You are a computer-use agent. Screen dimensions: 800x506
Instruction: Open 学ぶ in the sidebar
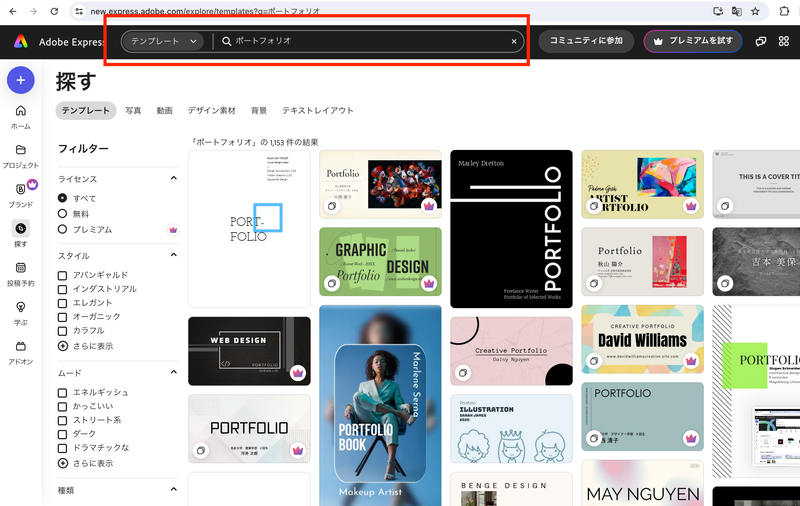[x=20, y=313]
